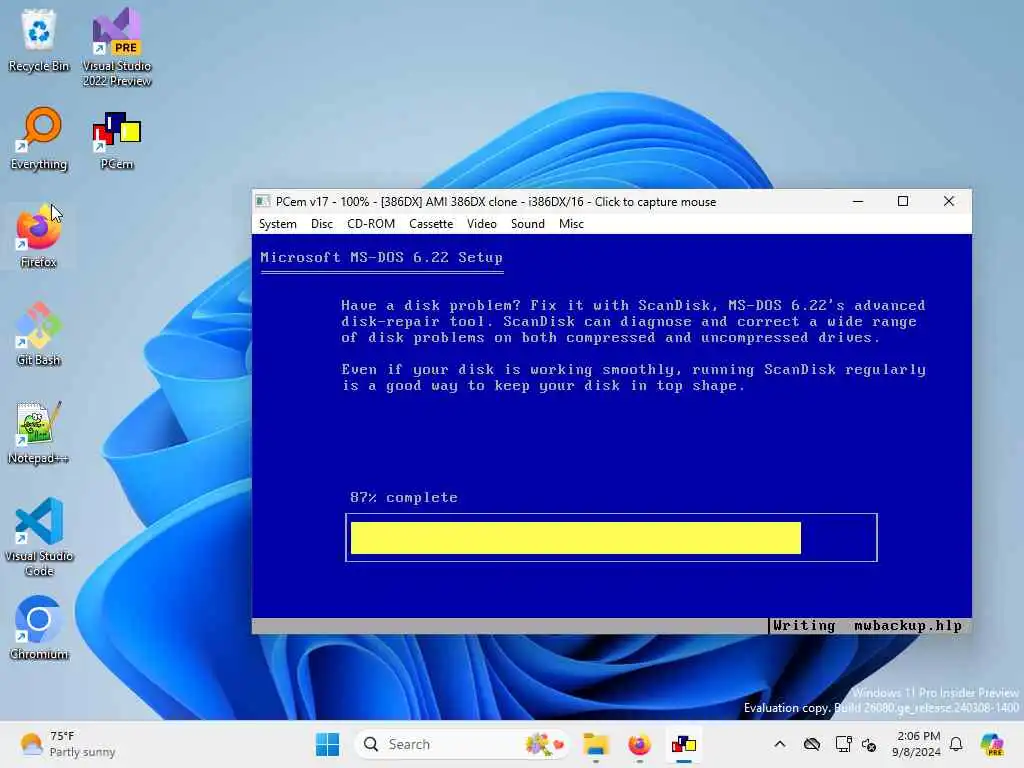Open Visual Studio 2022 Preview shortcut

tap(116, 46)
